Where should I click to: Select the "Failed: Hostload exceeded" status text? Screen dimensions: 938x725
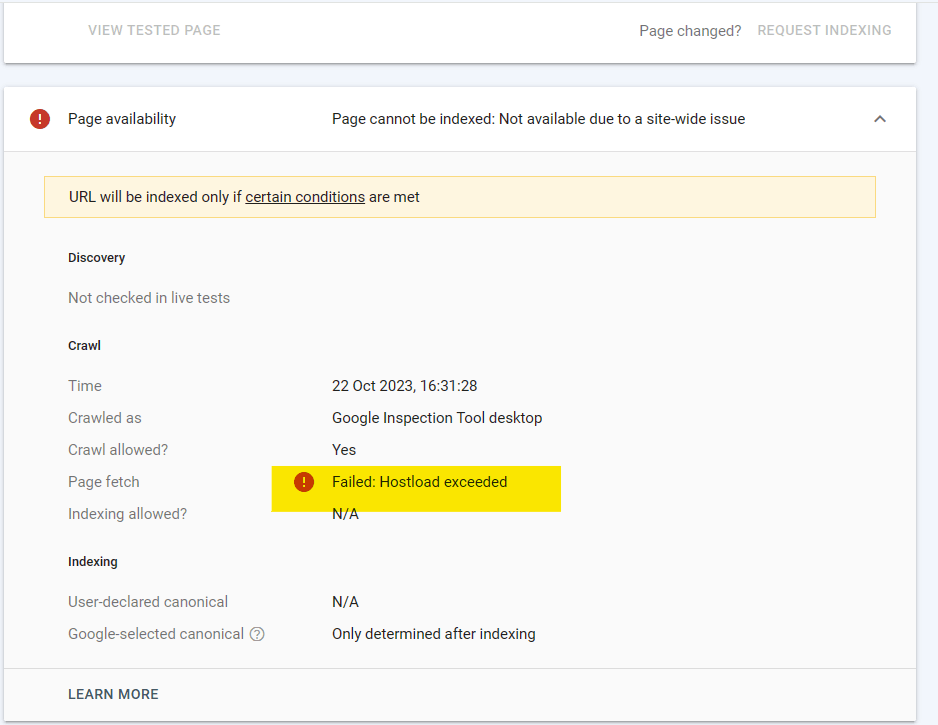420,482
